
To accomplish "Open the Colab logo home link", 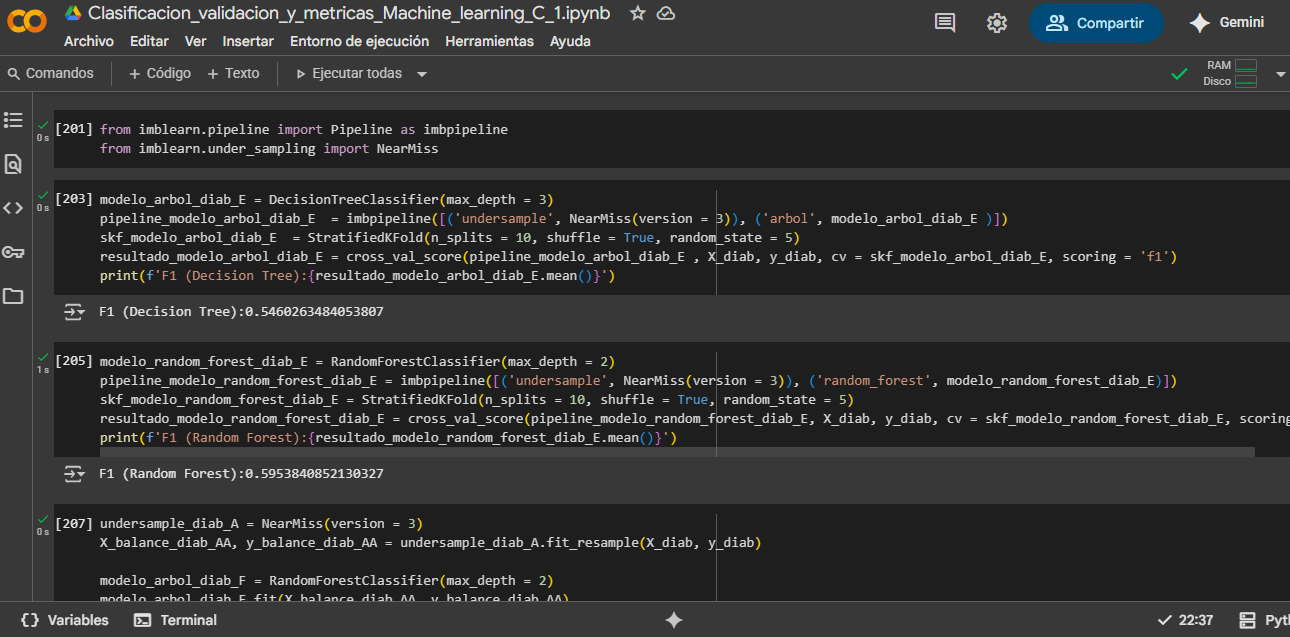I will click(x=26, y=22).
